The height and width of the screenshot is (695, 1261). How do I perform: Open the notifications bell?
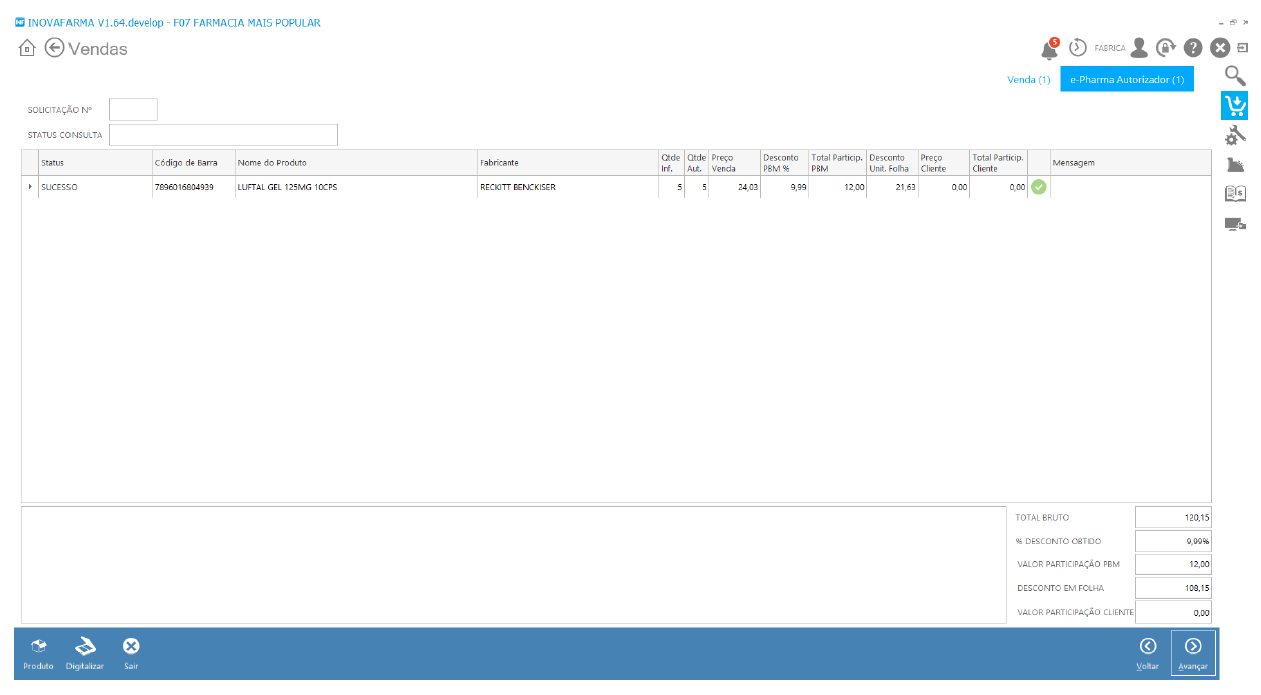[x=1049, y=49]
